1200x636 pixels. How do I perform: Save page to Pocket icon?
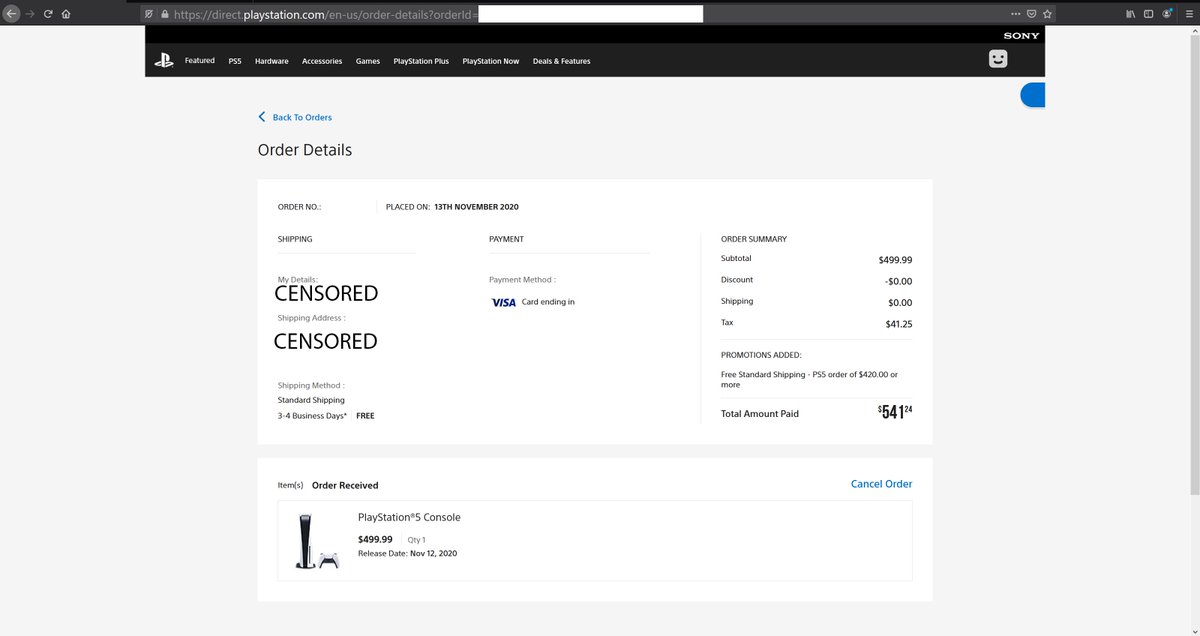pos(1032,14)
